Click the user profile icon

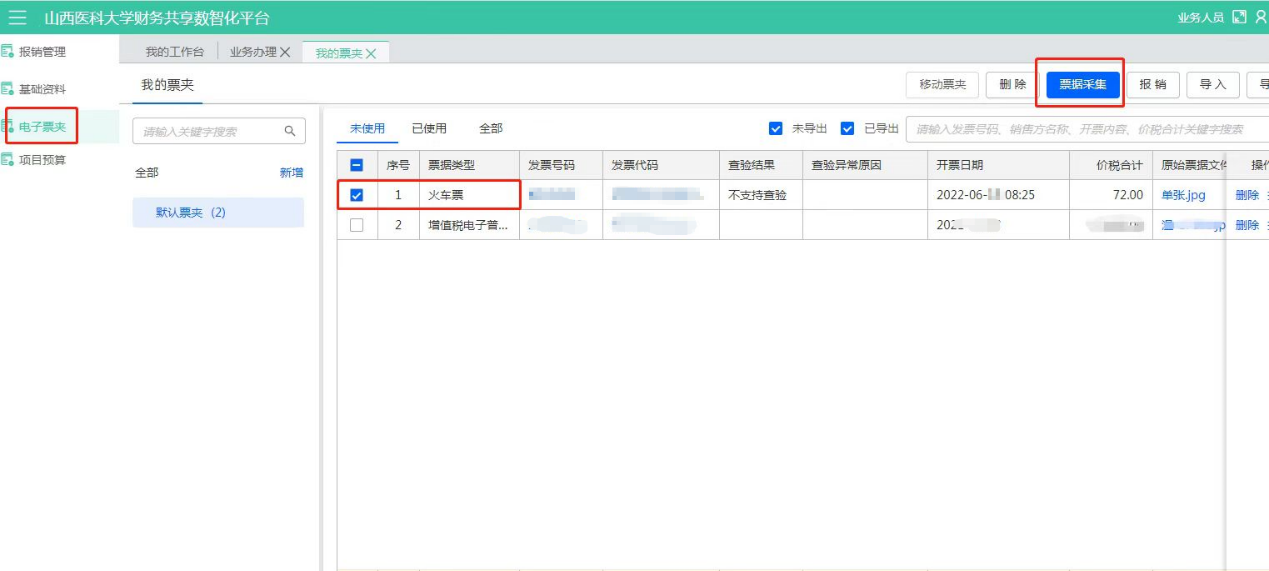(1260, 17)
